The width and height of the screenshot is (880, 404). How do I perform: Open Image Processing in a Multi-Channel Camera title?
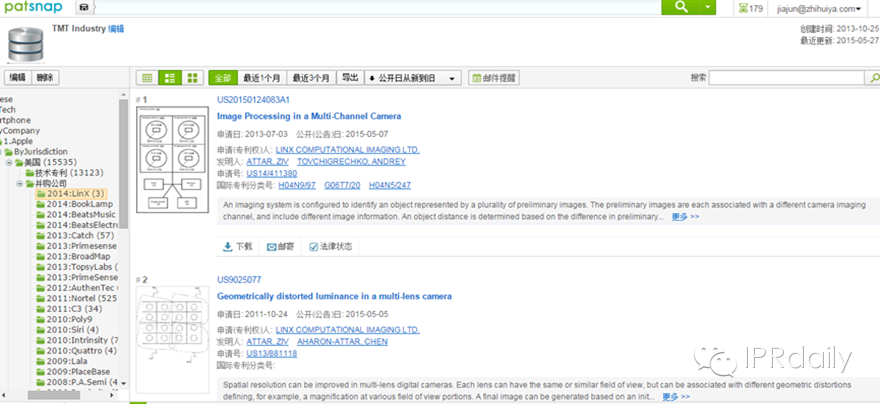click(x=309, y=116)
